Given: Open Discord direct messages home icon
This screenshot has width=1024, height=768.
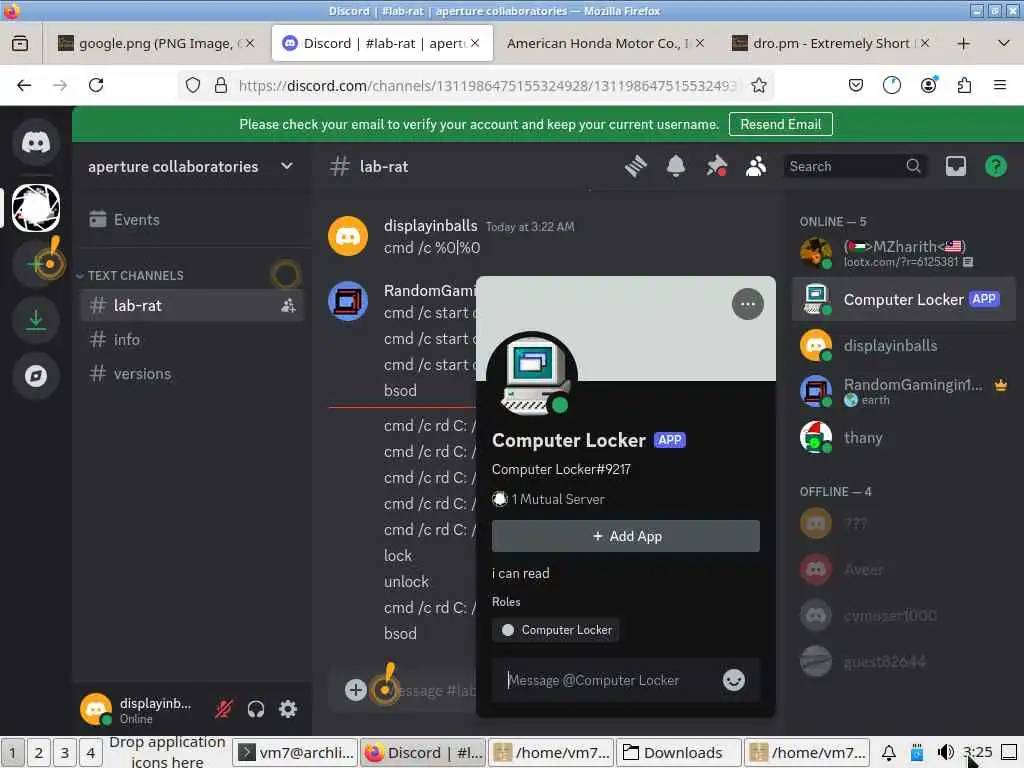Looking at the screenshot, I should (36, 142).
